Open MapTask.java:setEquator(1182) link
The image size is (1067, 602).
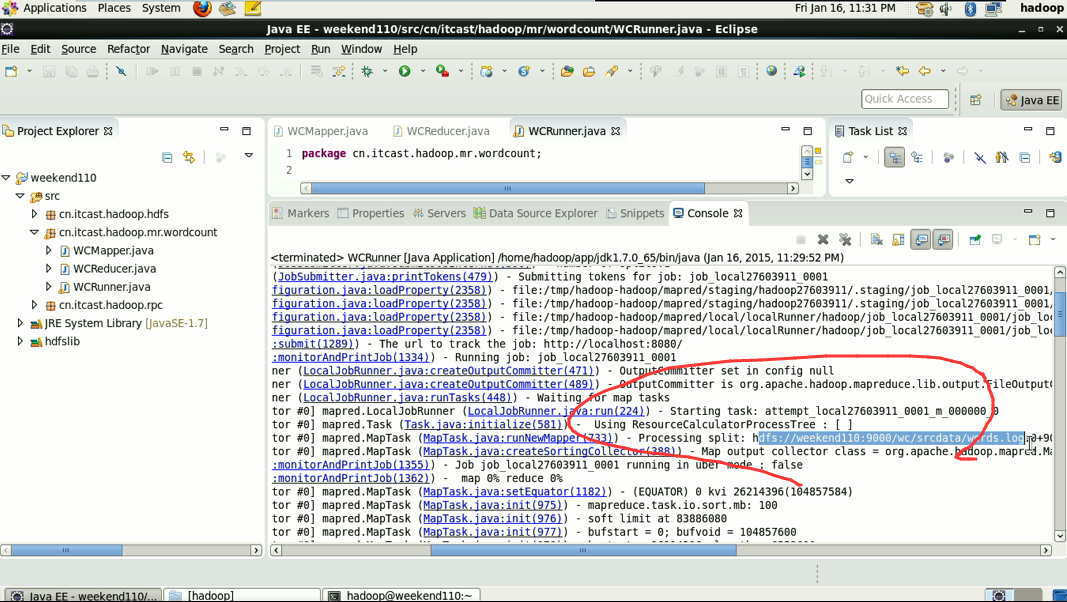(514, 492)
